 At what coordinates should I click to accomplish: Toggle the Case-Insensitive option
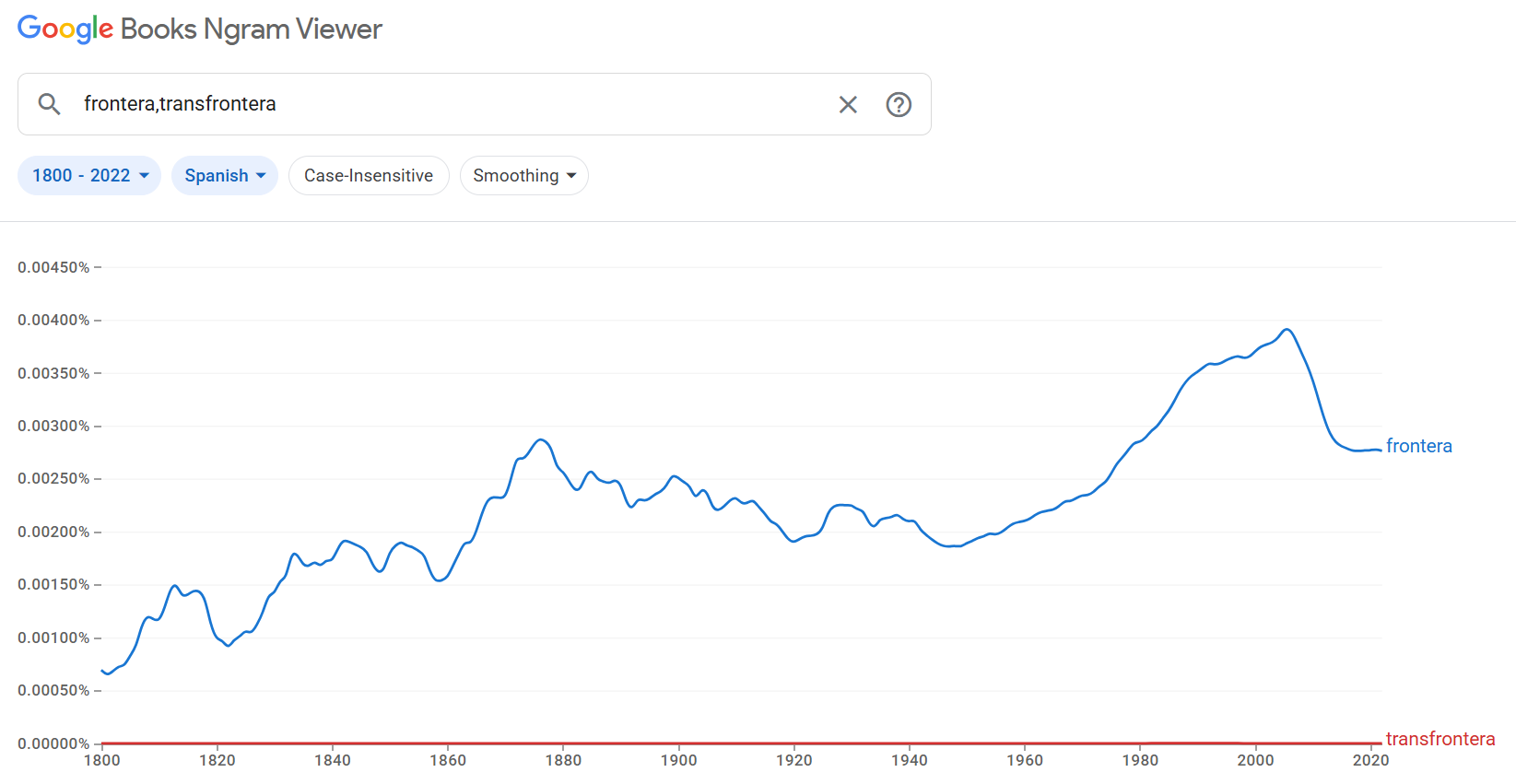click(369, 176)
